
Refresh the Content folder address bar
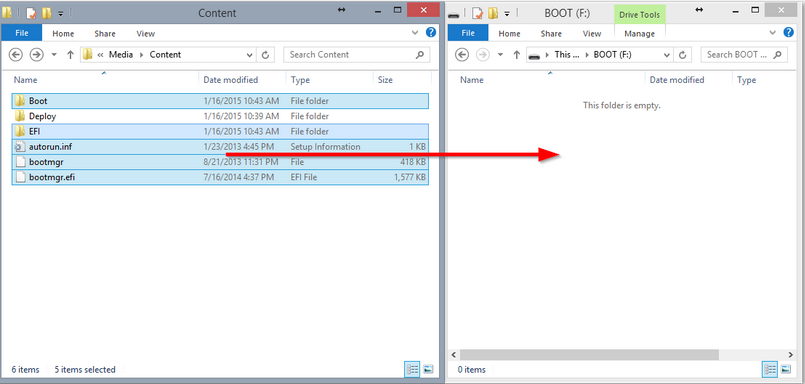pyautogui.click(x=265, y=54)
